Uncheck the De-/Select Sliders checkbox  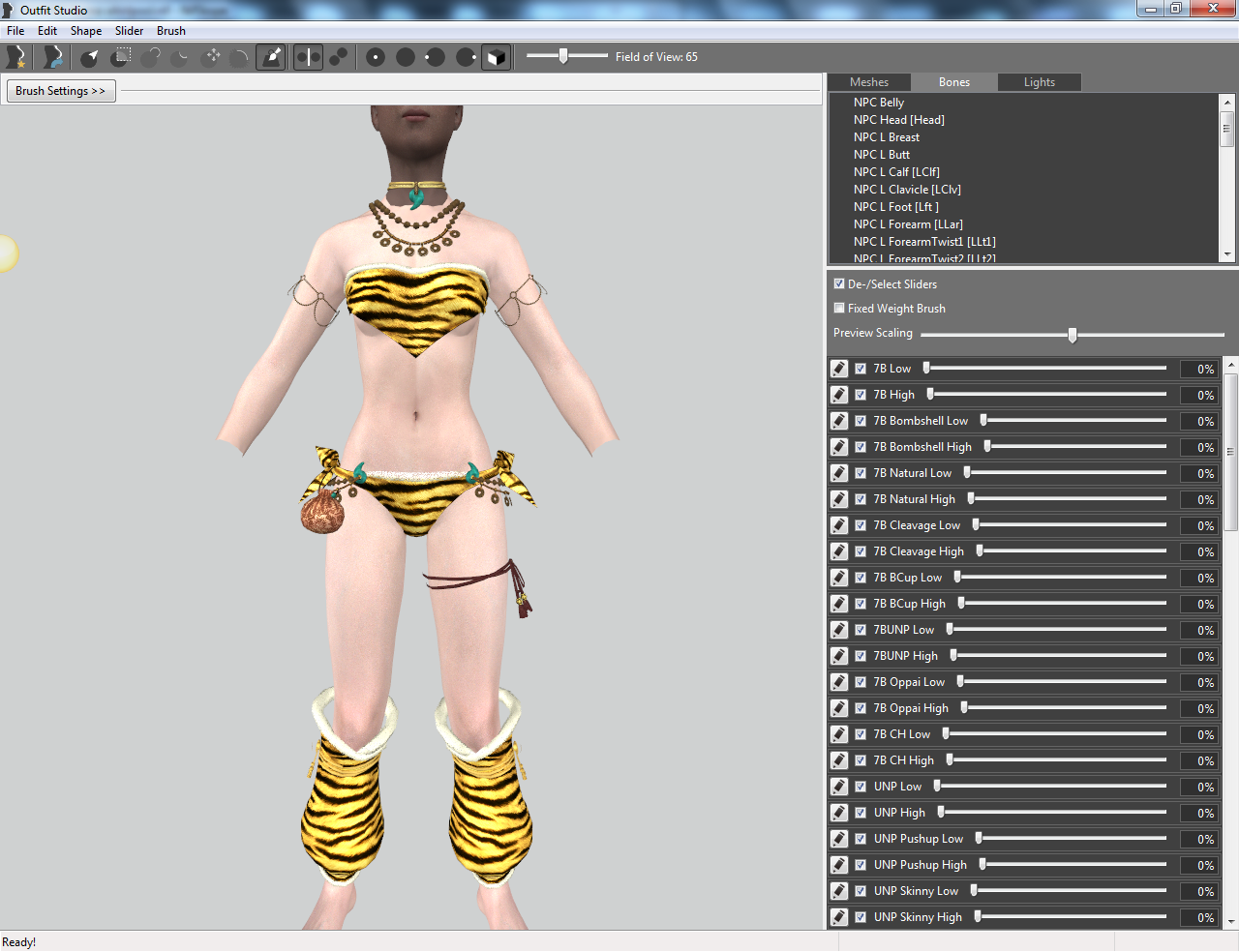(x=839, y=284)
